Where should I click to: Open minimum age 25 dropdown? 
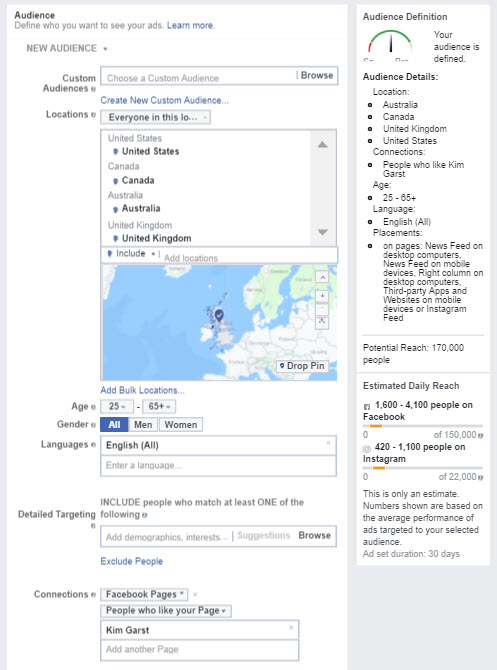tap(117, 406)
